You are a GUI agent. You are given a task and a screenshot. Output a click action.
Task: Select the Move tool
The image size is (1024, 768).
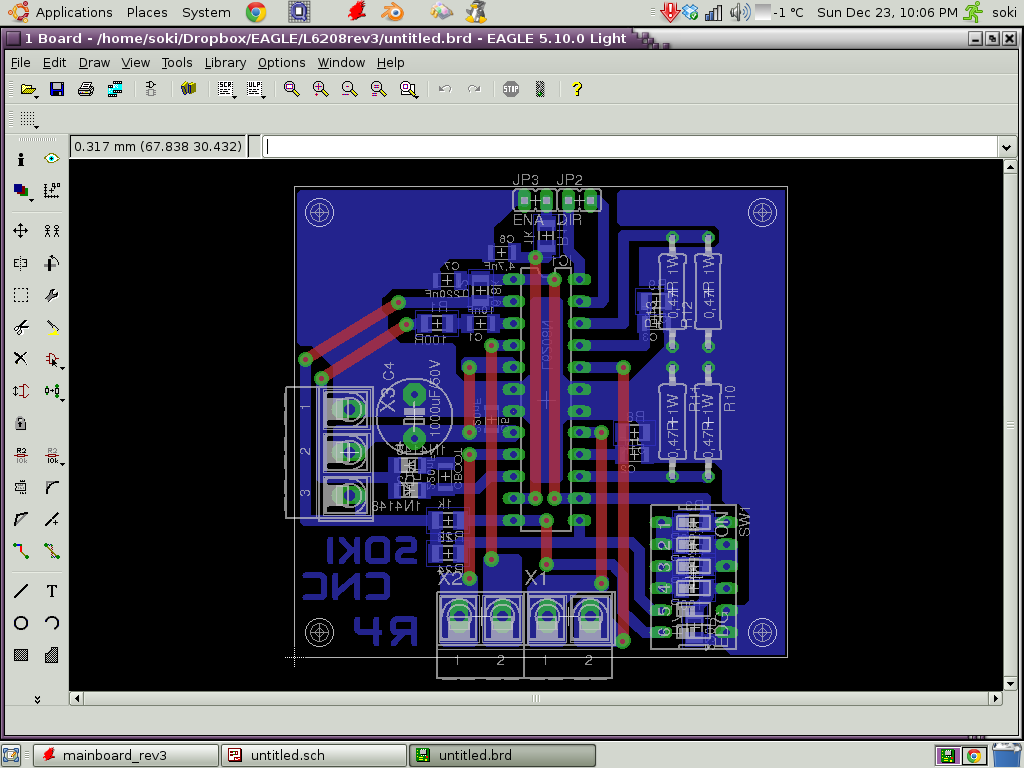[x=21, y=230]
